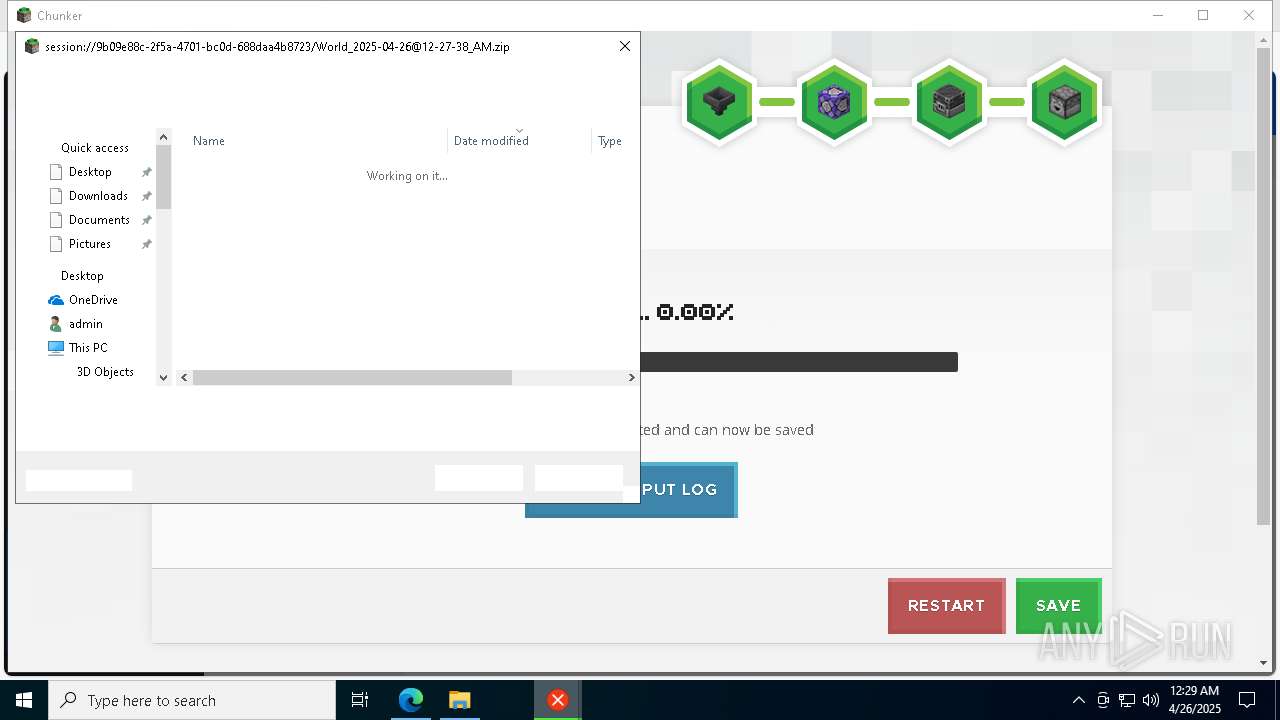The height and width of the screenshot is (720, 1280).
Task: Click the volume tray icon
Action: pyautogui.click(x=1151, y=700)
